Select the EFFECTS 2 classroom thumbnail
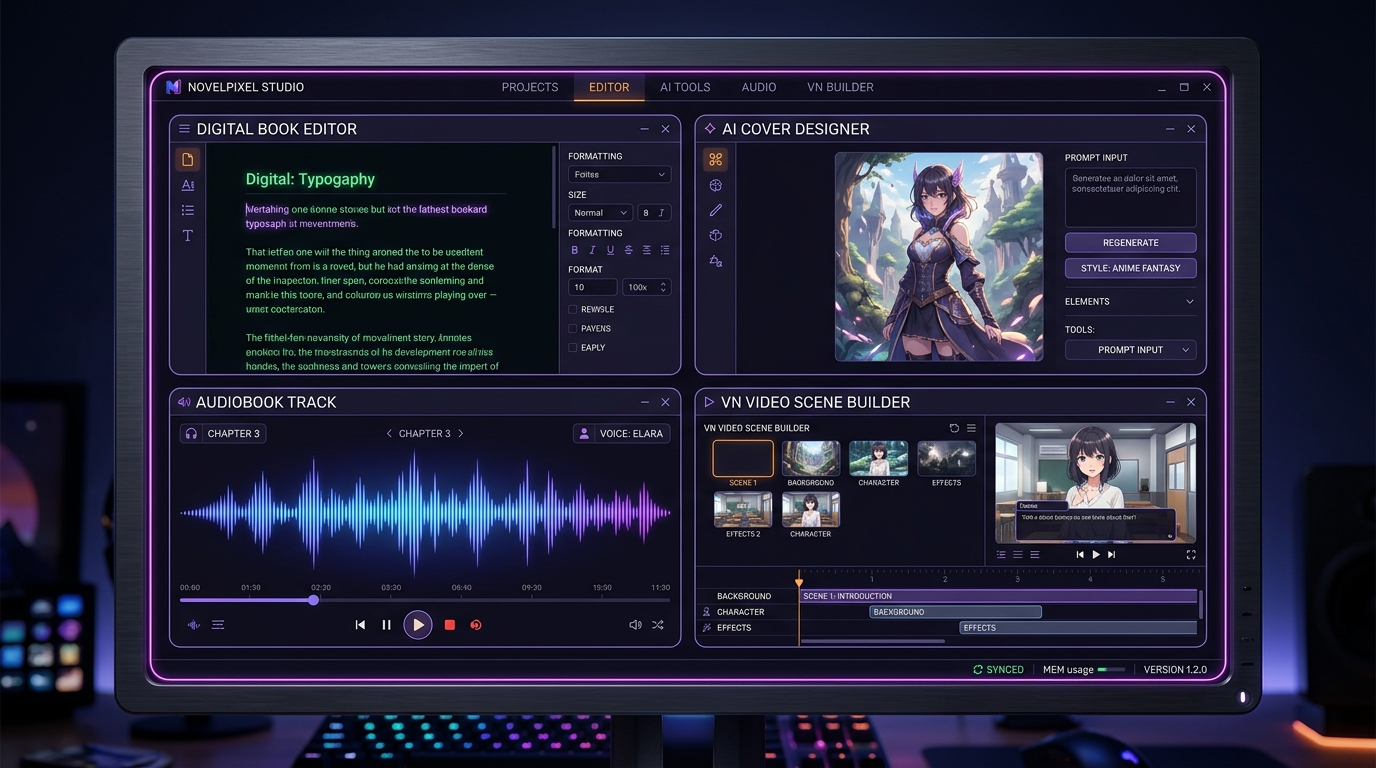 [743, 509]
